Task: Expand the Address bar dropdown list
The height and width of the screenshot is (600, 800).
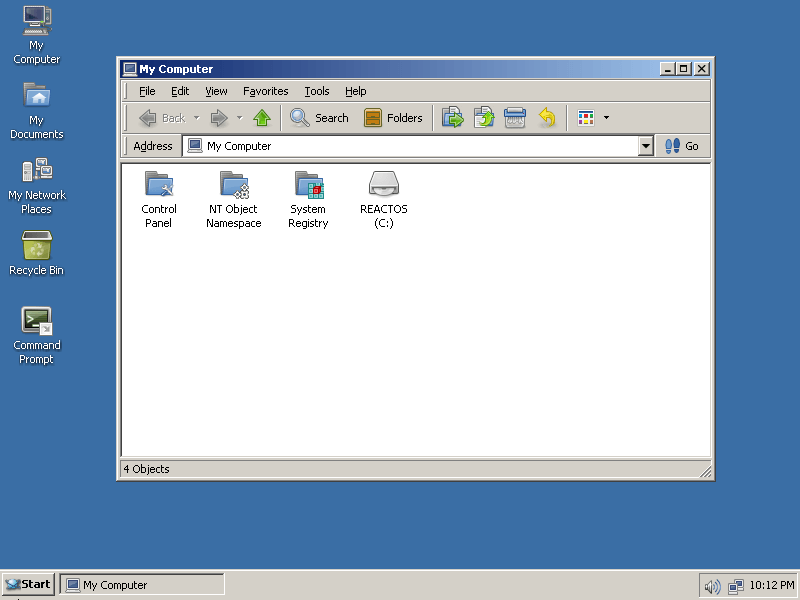Action: pyautogui.click(x=645, y=146)
